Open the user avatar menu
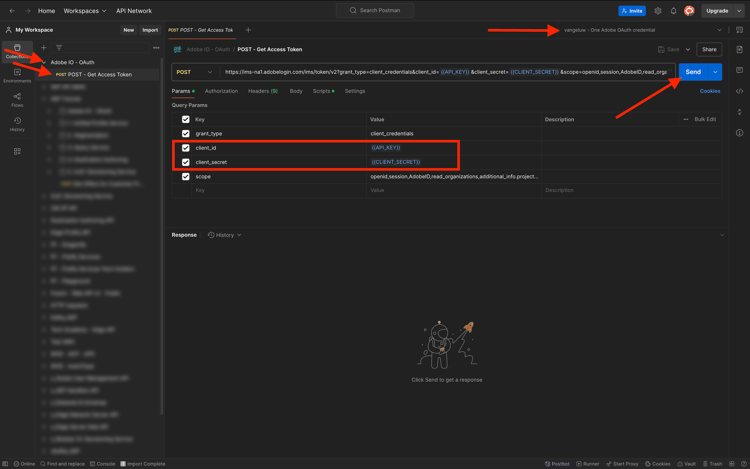 pyautogui.click(x=689, y=11)
